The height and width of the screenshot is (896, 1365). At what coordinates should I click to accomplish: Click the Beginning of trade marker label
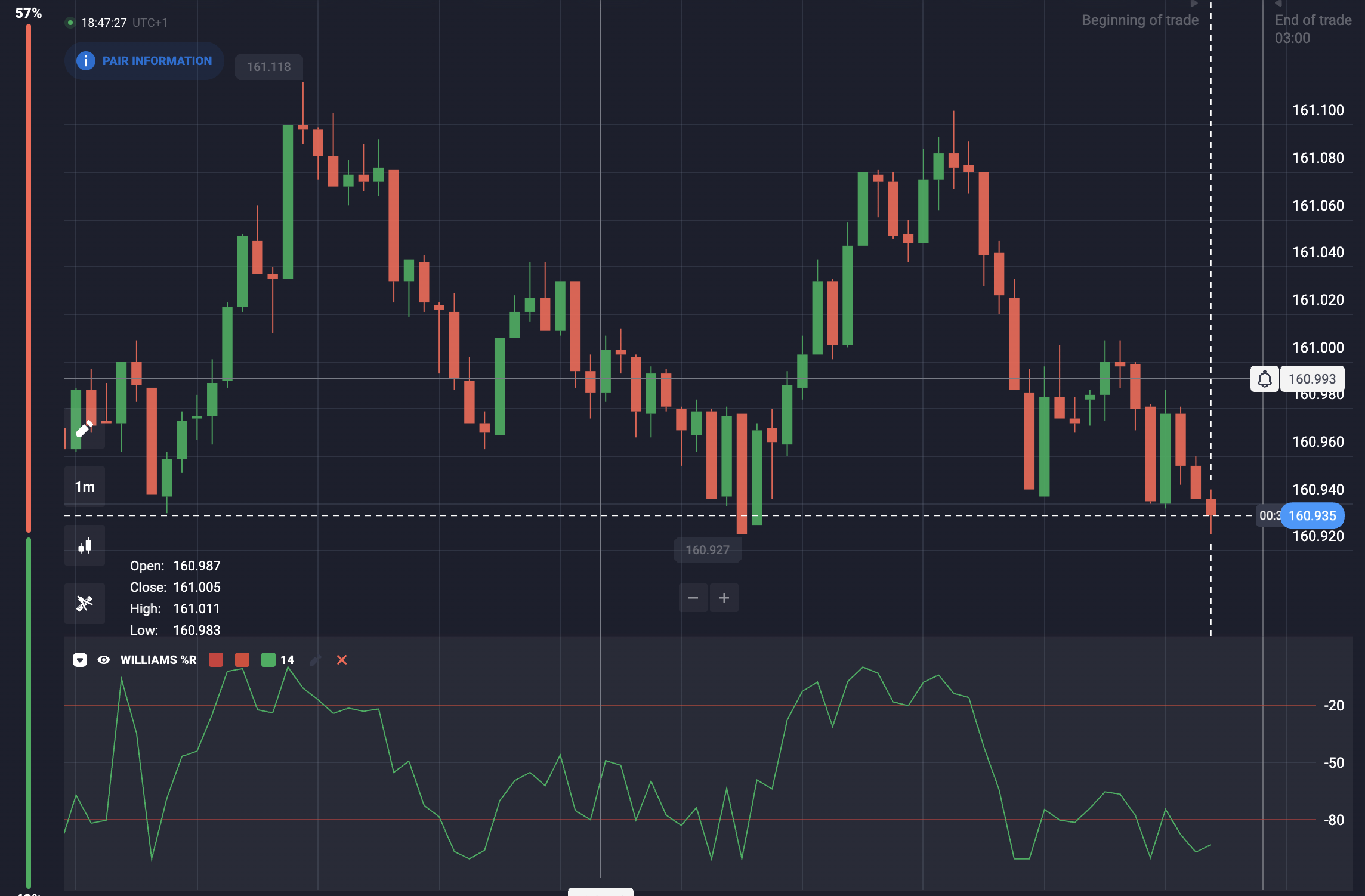(1140, 20)
